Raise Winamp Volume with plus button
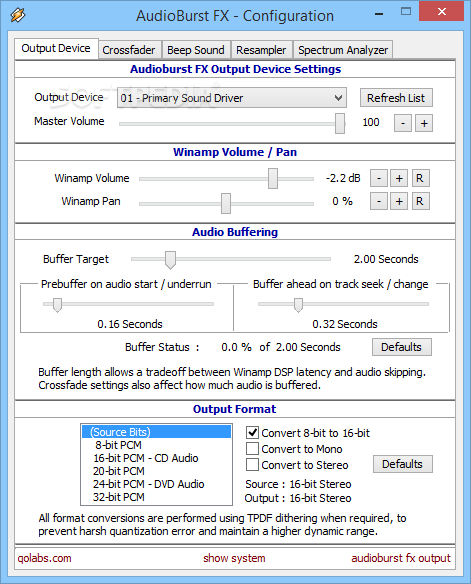 tap(399, 178)
